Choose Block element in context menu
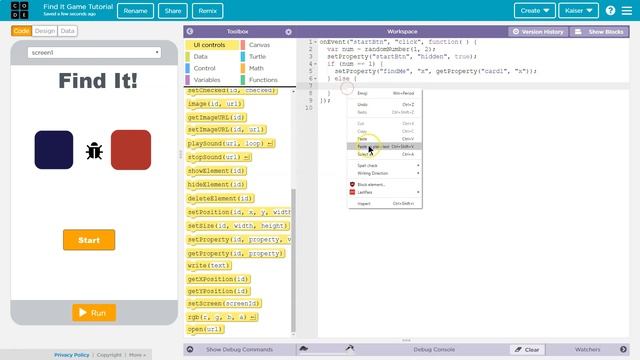 click(x=384, y=184)
